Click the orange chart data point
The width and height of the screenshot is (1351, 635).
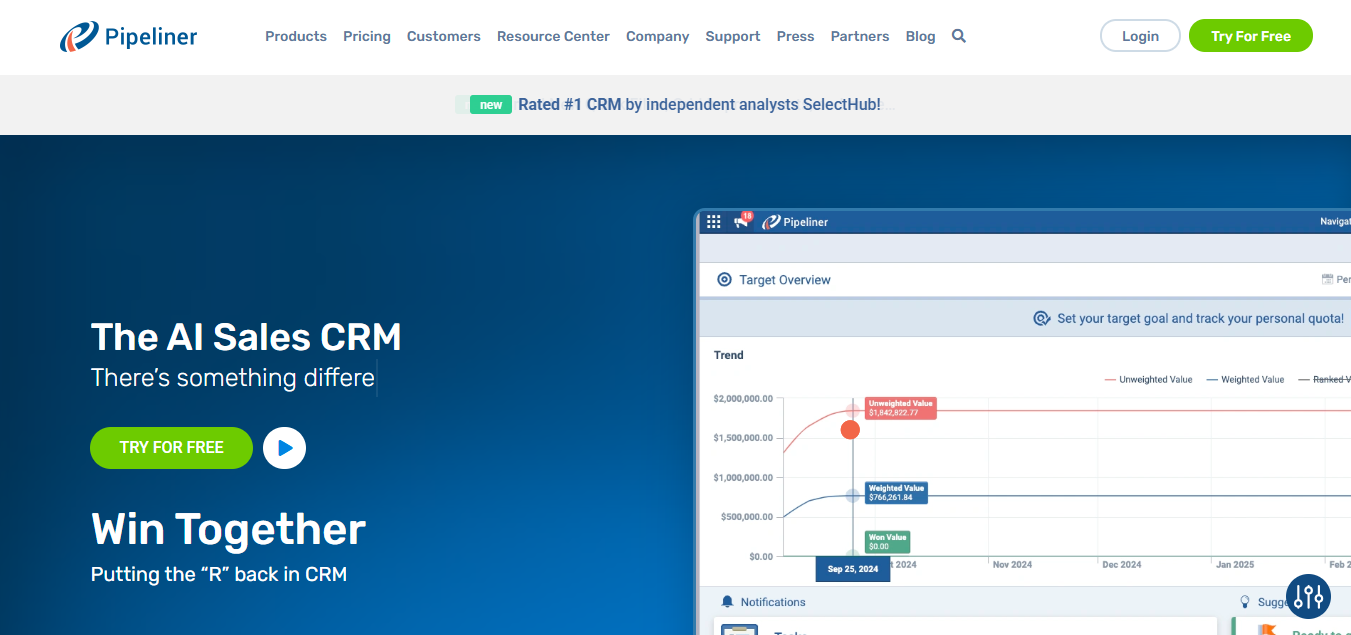(850, 430)
